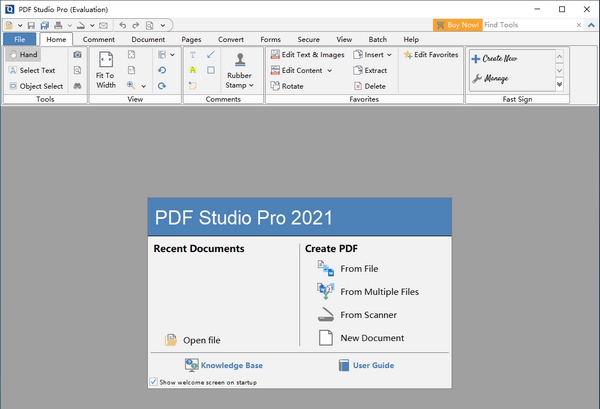600x409 pixels.
Task: Click the Save As double-disk icon
Action: (x=45, y=25)
